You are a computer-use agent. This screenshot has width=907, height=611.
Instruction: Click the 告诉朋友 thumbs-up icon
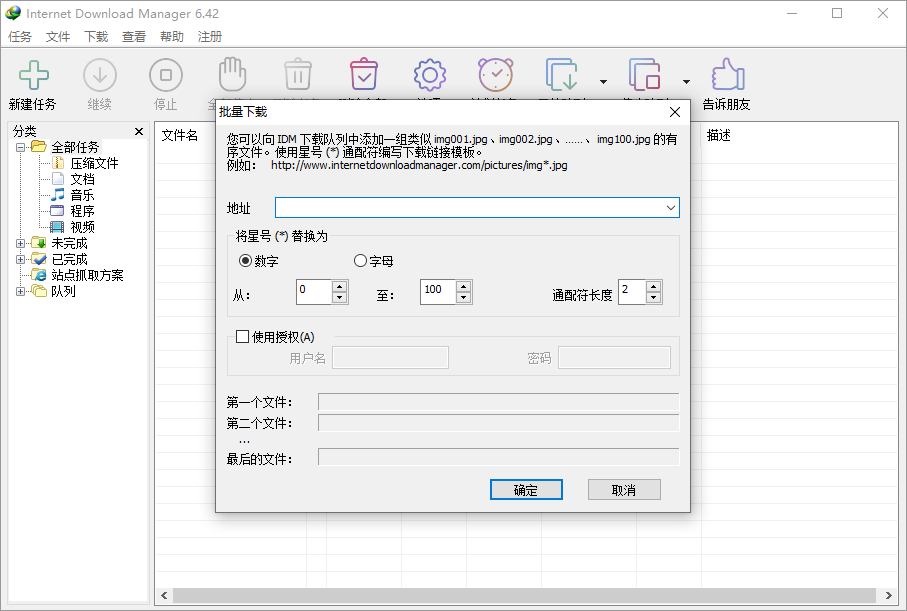pos(727,75)
